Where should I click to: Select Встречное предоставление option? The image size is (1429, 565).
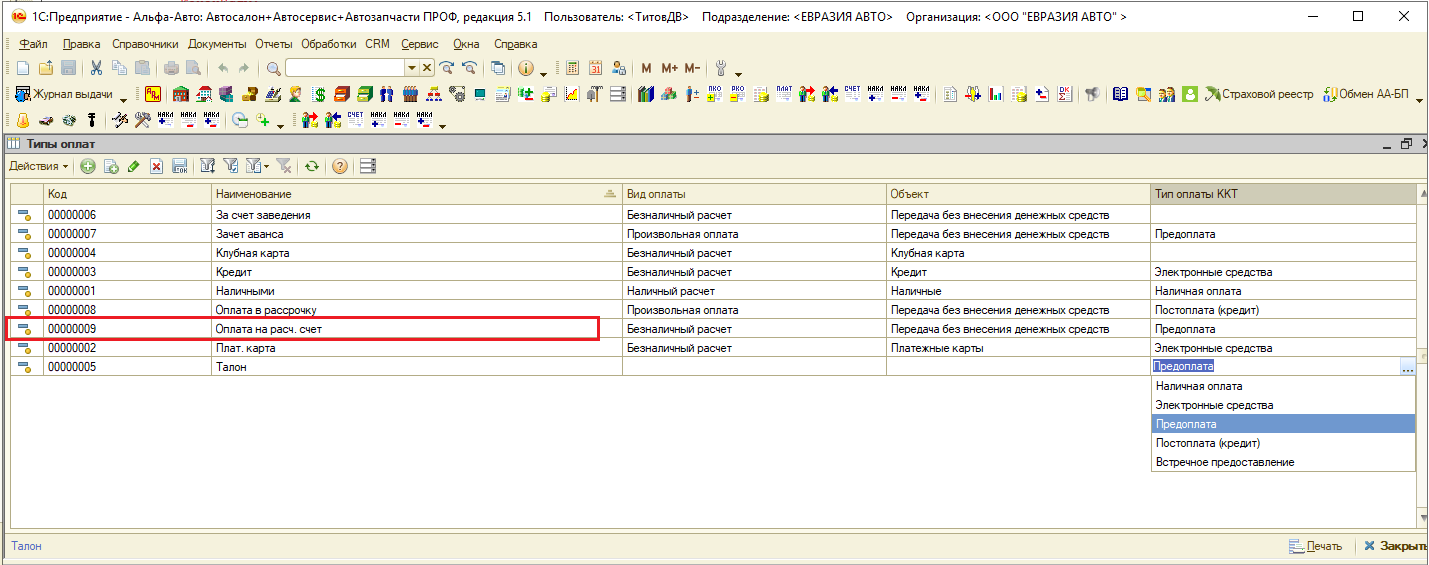pyautogui.click(x=1283, y=462)
